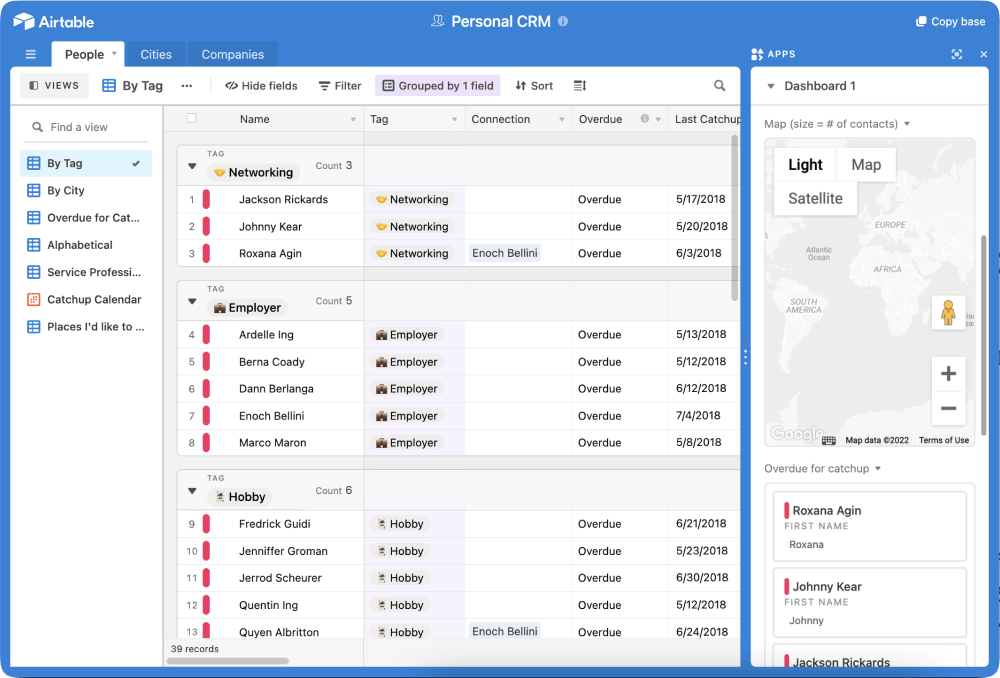
Task: Open map keyboard shortcuts icon
Action: point(828,440)
